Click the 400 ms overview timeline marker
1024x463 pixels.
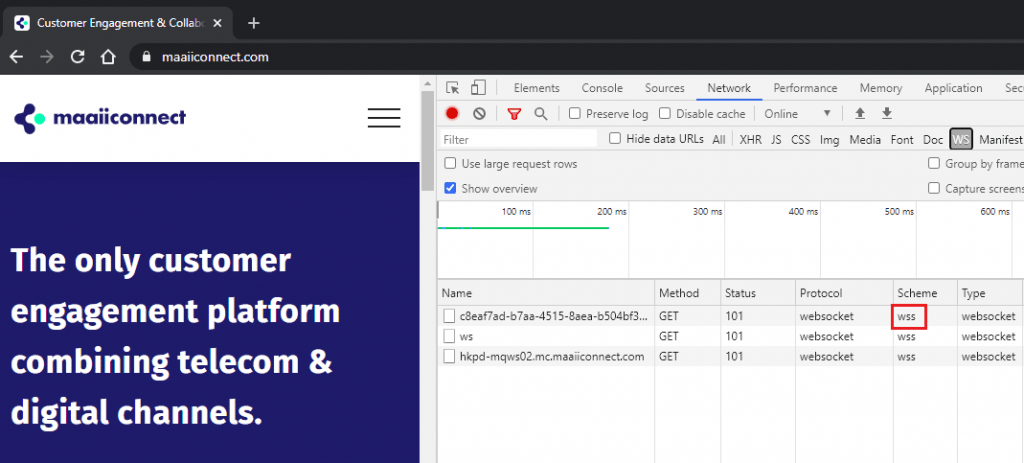click(x=803, y=212)
